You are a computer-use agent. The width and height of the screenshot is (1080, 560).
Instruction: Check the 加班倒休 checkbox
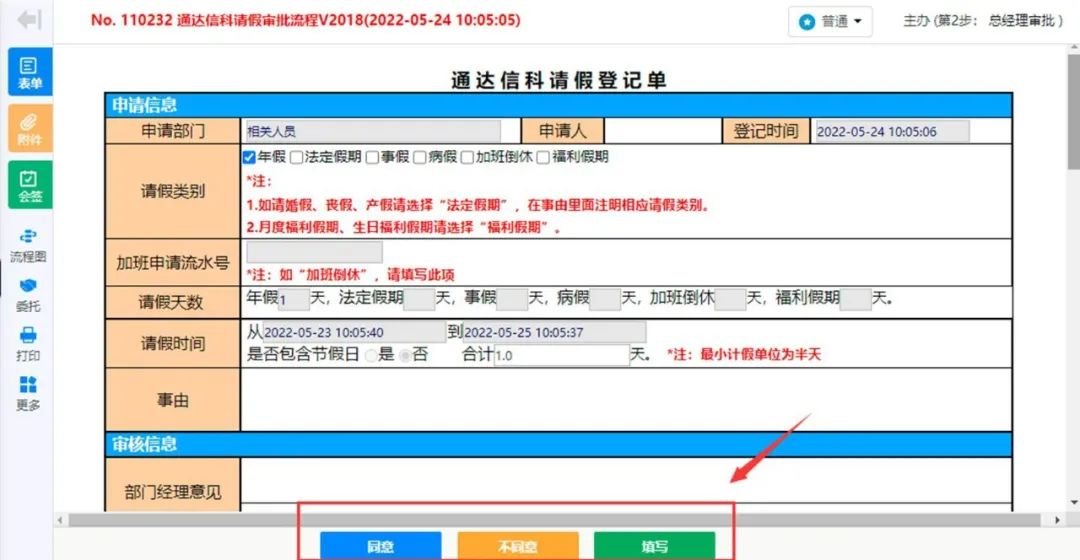click(x=467, y=158)
